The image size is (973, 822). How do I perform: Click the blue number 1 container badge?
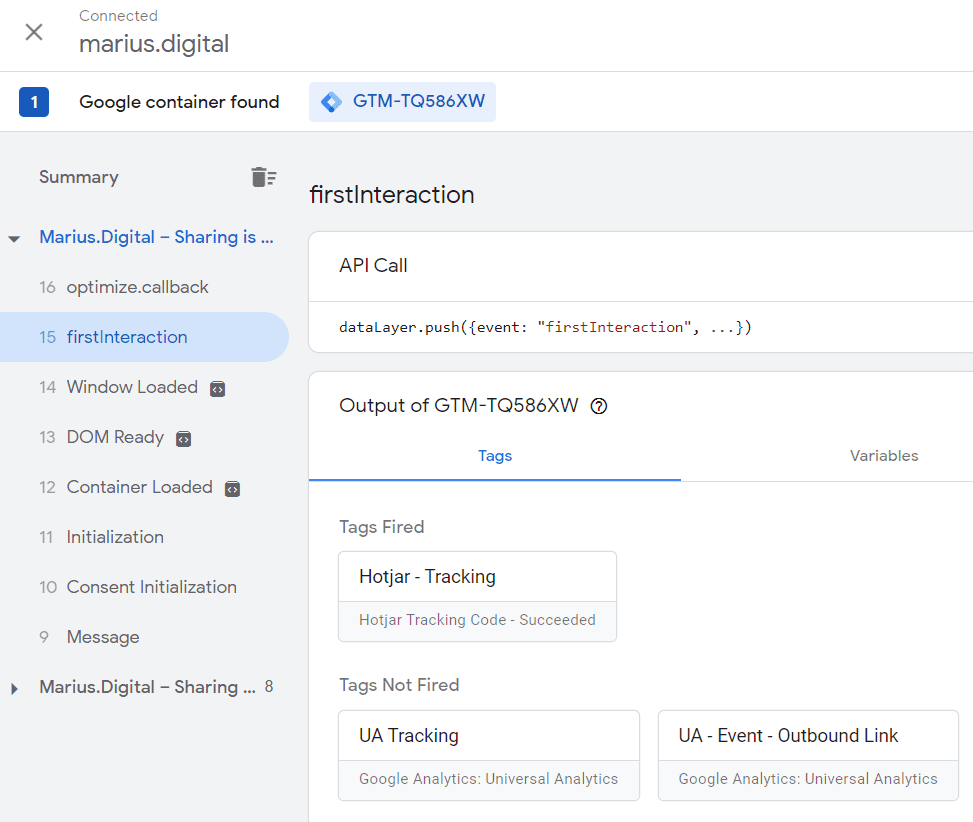pyautogui.click(x=34, y=102)
